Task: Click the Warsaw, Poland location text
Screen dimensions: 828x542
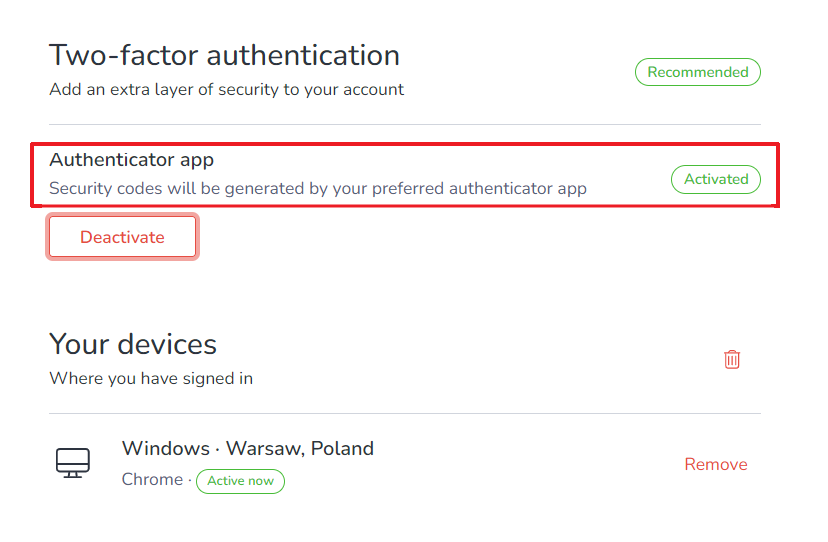Action: coord(300,448)
